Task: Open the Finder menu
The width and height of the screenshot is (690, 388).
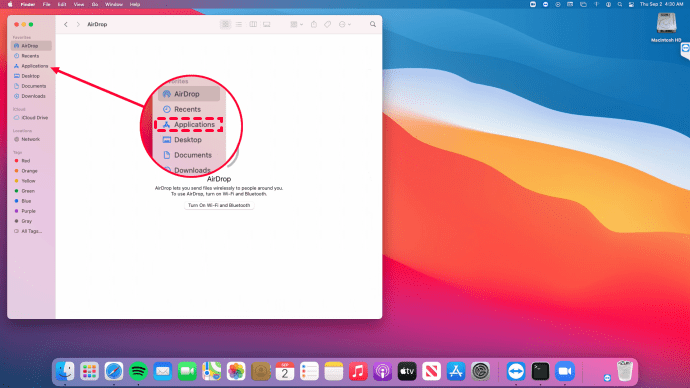Action: tap(28, 4)
